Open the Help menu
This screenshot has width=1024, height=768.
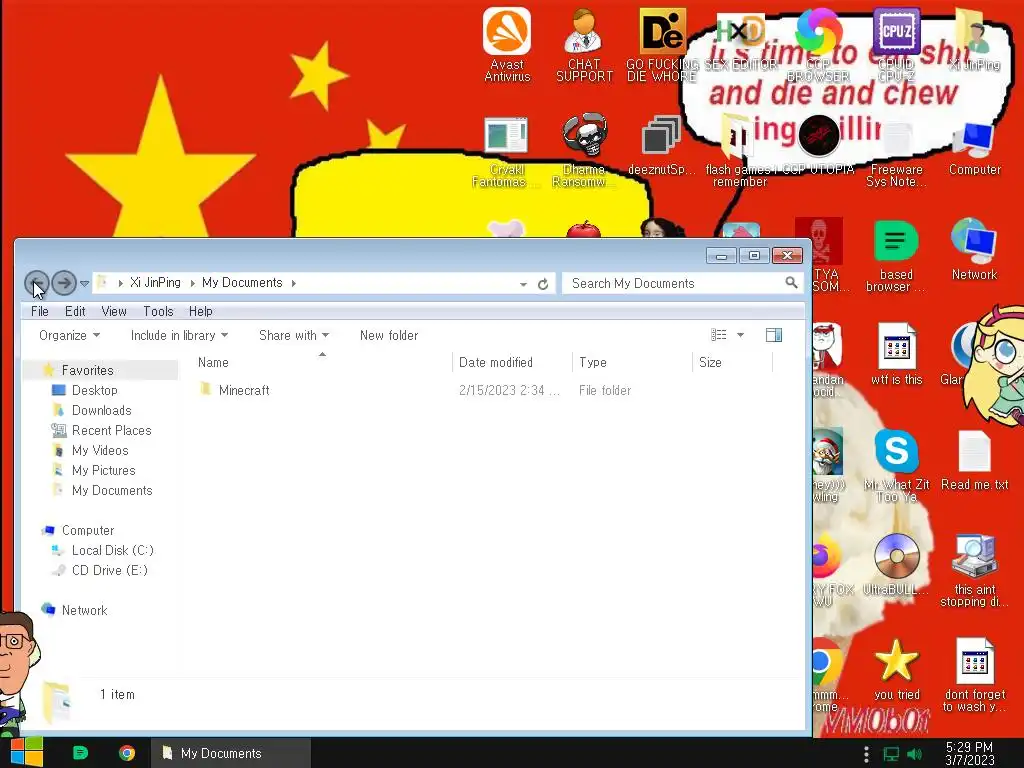pyautogui.click(x=200, y=312)
